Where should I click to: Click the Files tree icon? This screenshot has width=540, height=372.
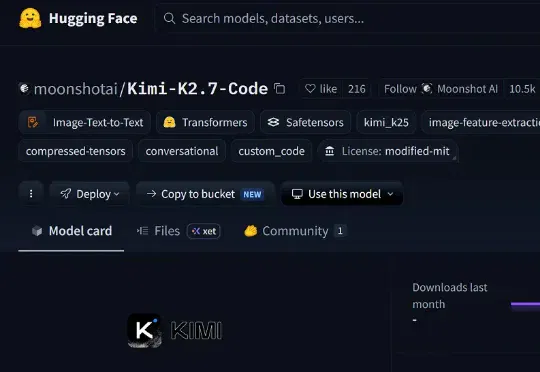coord(142,230)
